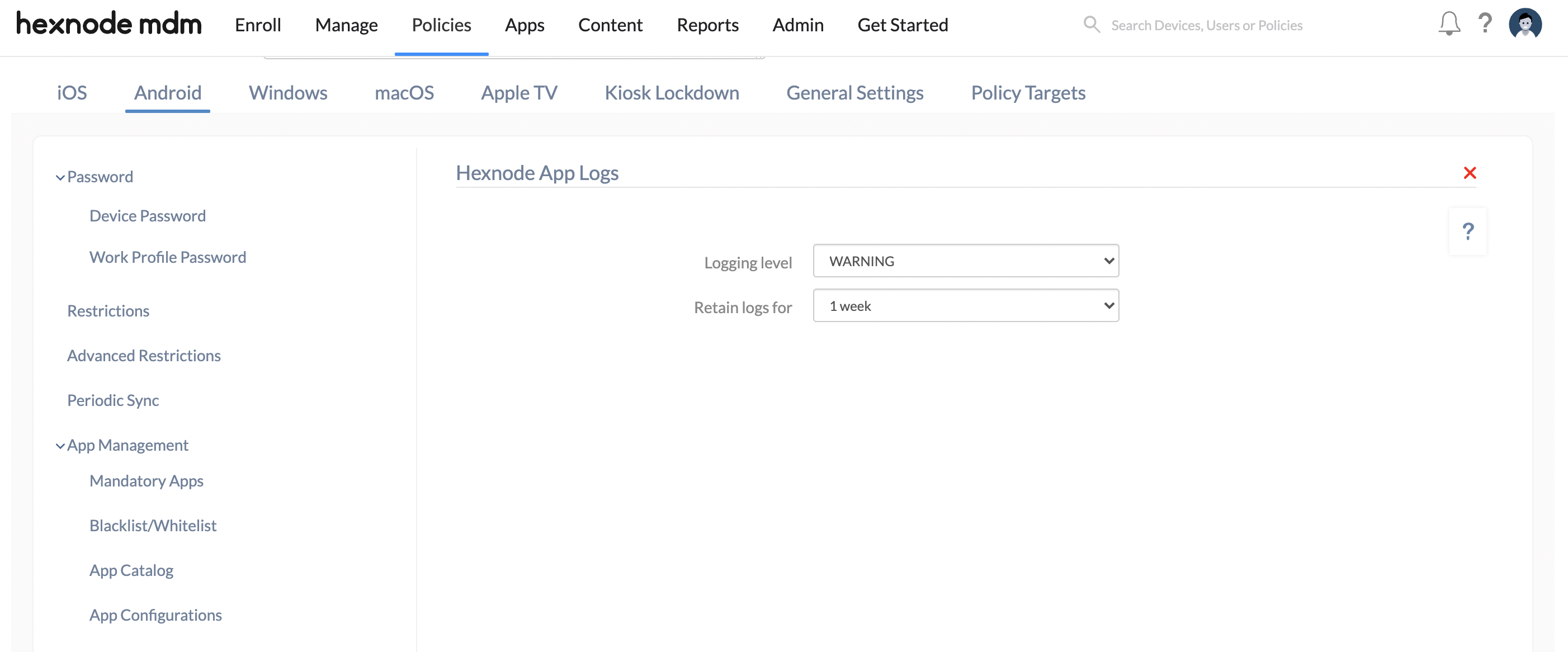Switch to the Windows tab
The width and height of the screenshot is (1568, 652).
[288, 92]
